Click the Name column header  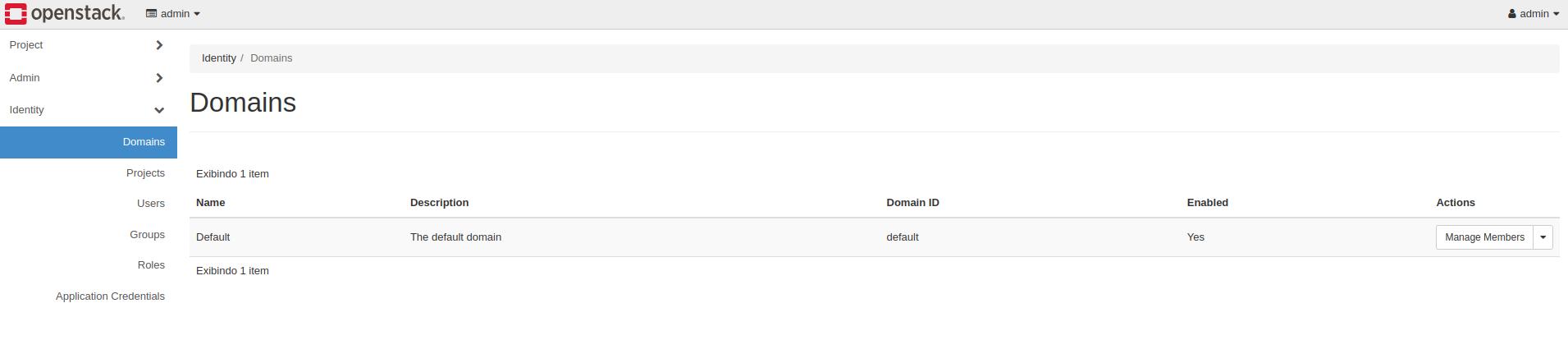point(211,203)
